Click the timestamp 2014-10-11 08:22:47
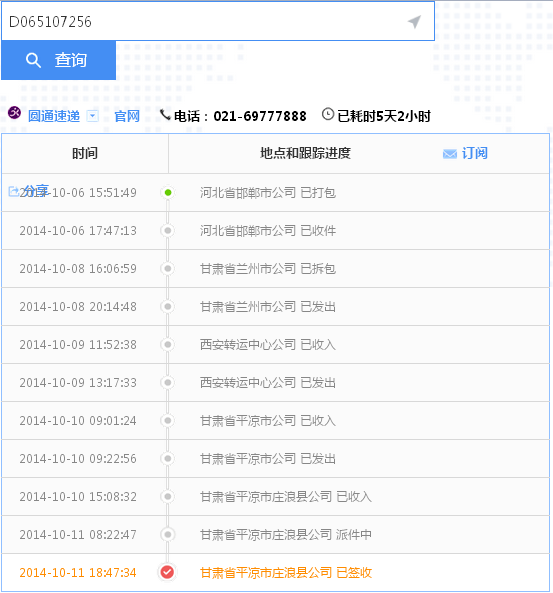The image size is (553, 593). point(78,535)
